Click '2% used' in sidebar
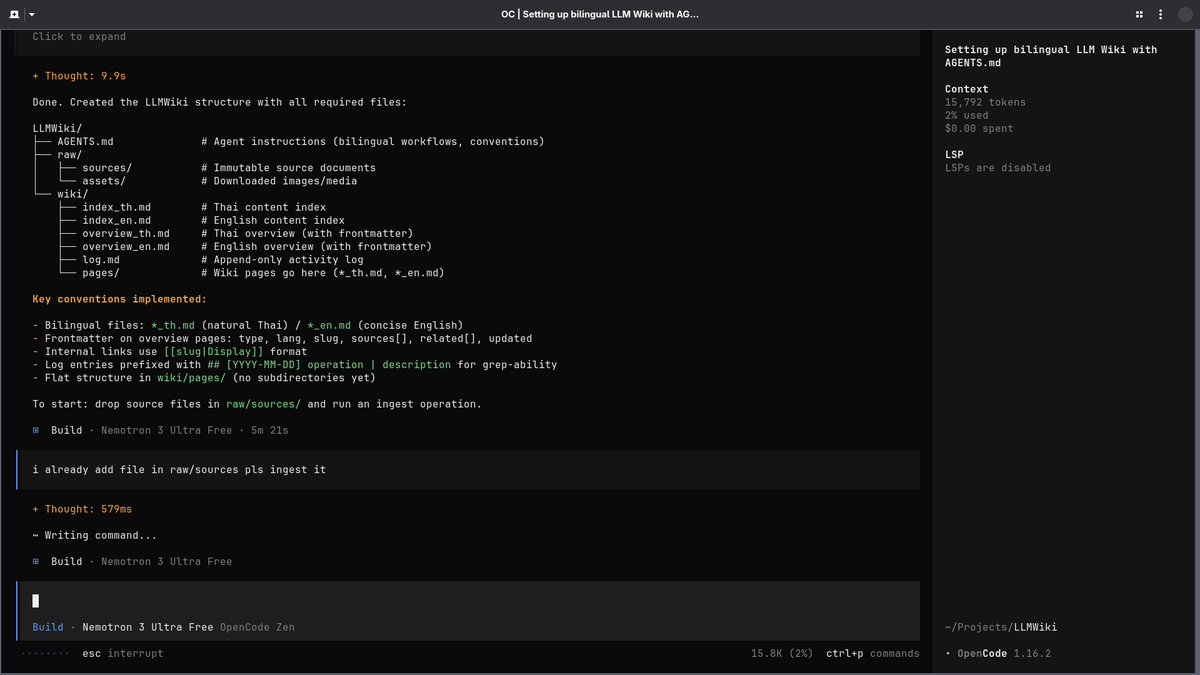Image resolution: width=1200 pixels, height=675 pixels. 966,115
